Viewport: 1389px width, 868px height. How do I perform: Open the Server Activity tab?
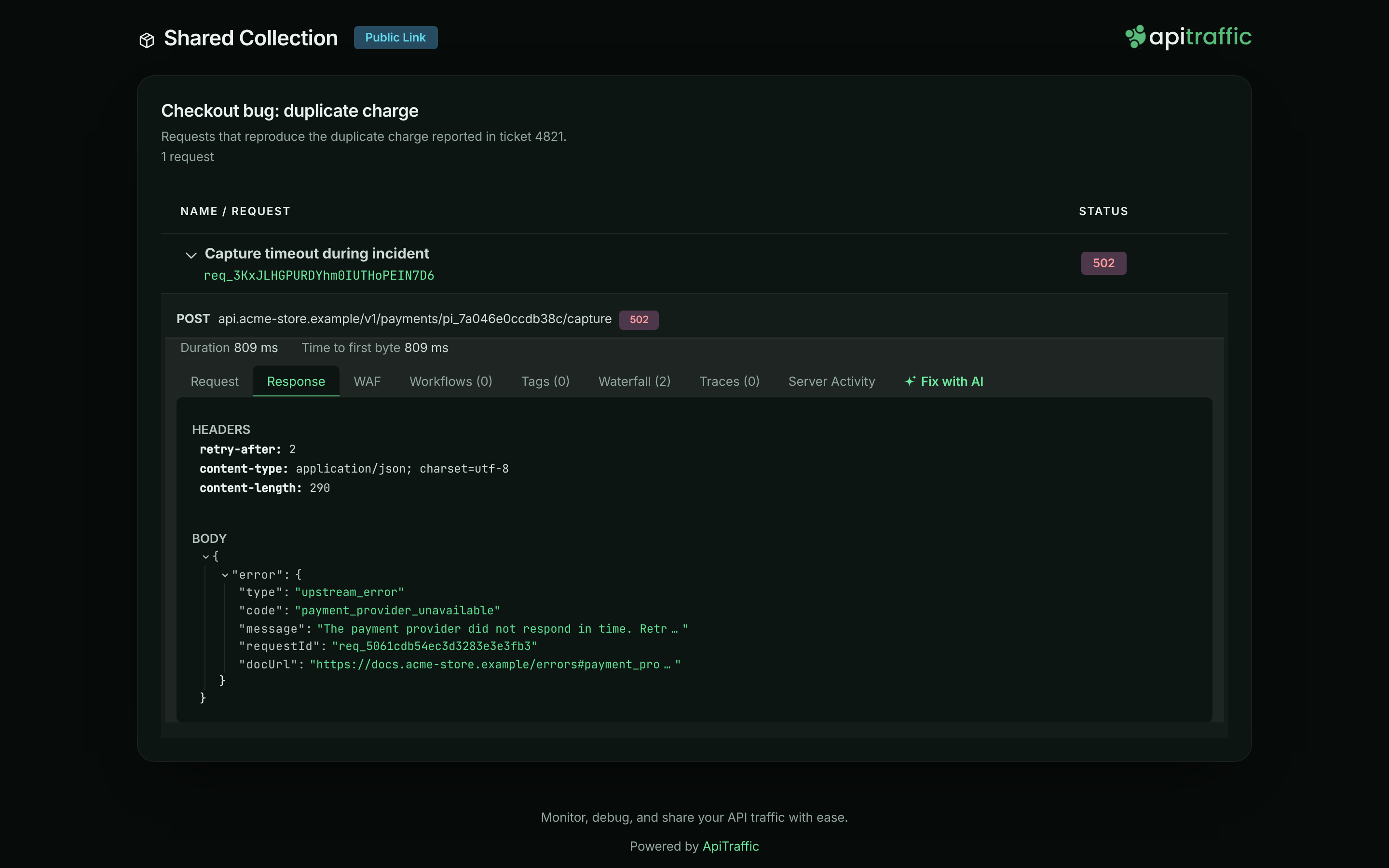tap(831, 381)
